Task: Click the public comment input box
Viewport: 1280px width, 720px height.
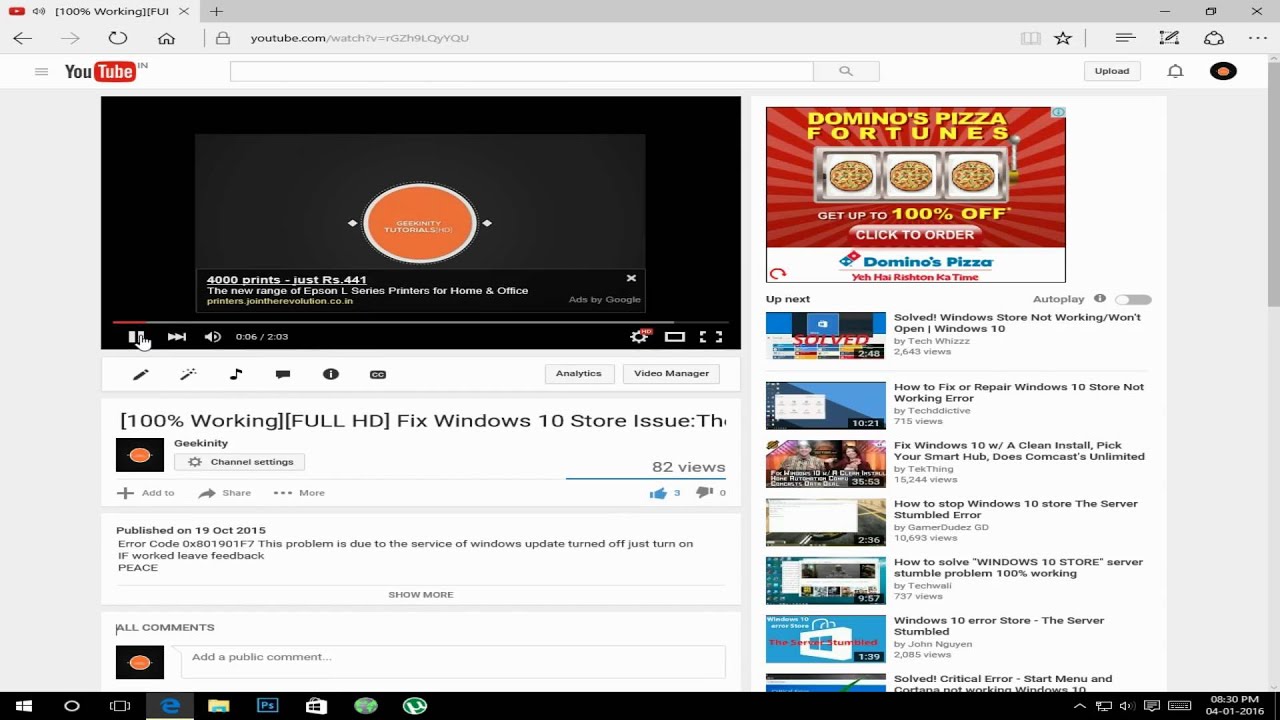Action: coord(453,660)
